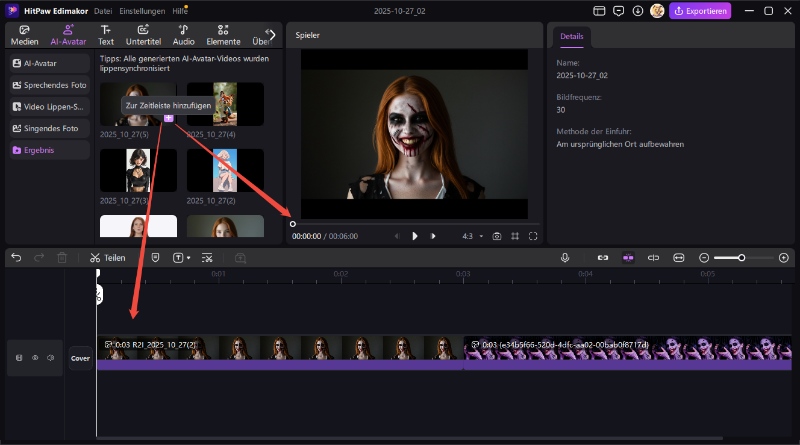Click the crop icon in player

pyautogui.click(x=515, y=236)
